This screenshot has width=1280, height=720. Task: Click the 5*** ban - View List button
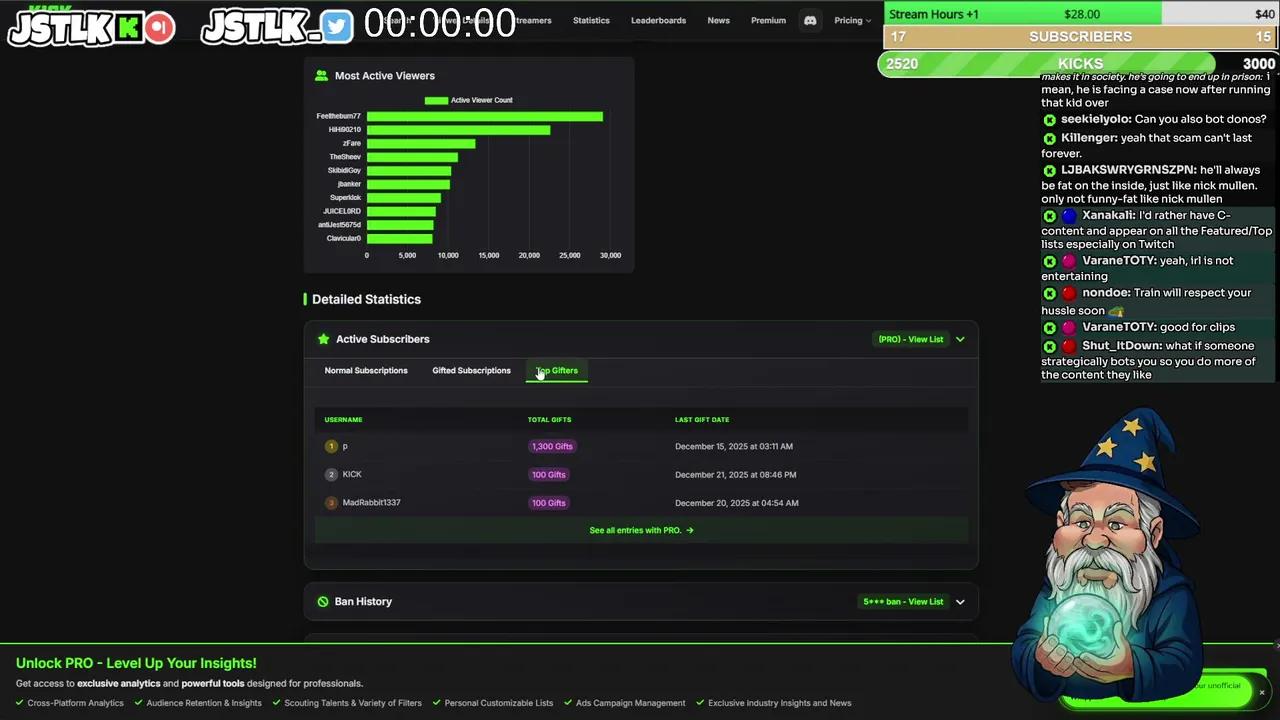[903, 602]
